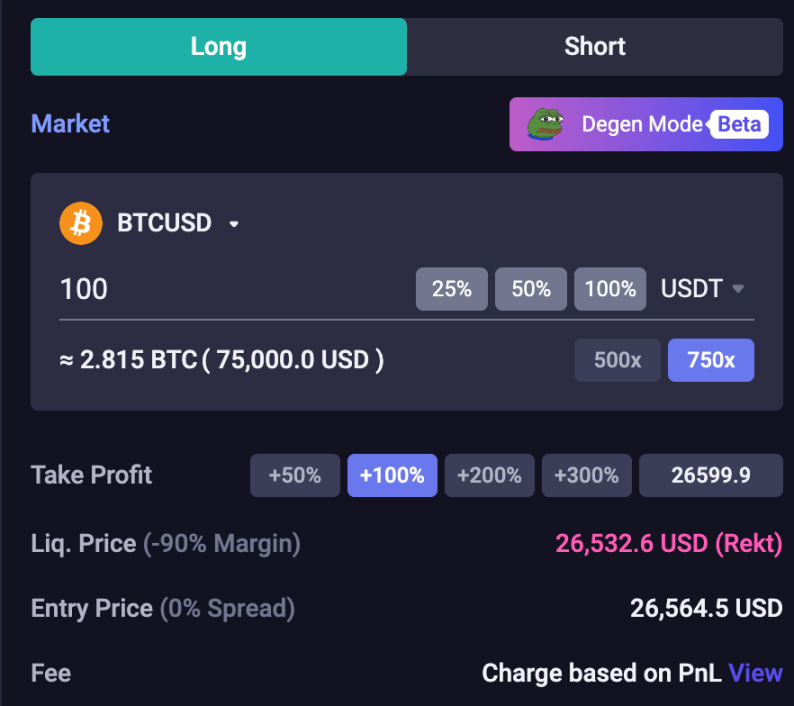
Task: Select 750x leverage
Action: pos(711,360)
